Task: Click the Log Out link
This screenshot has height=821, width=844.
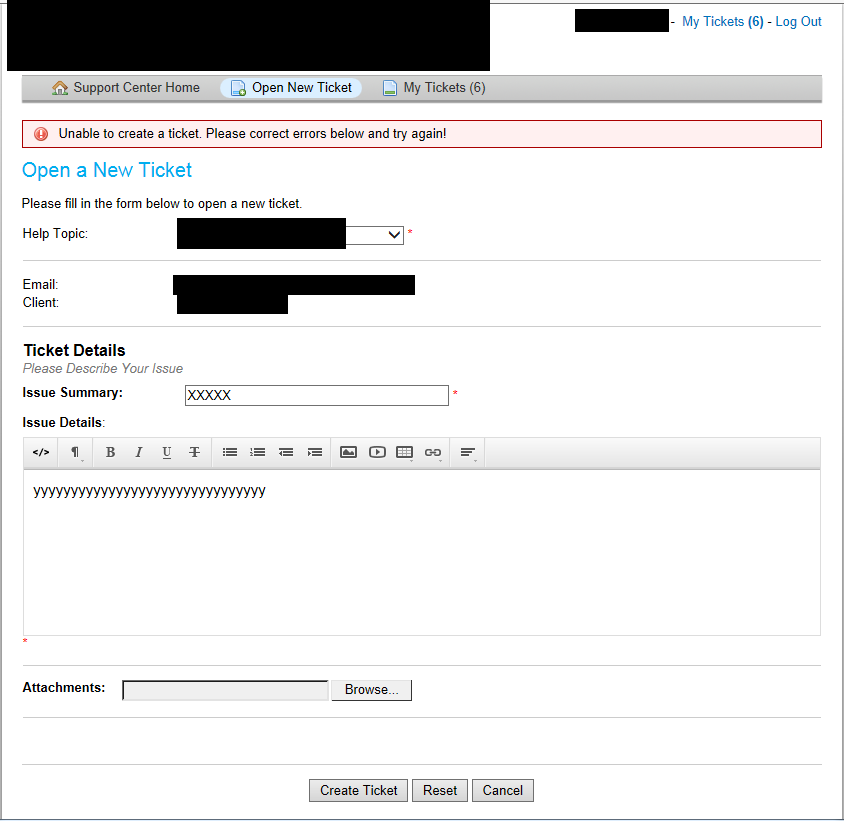Action: (x=798, y=22)
